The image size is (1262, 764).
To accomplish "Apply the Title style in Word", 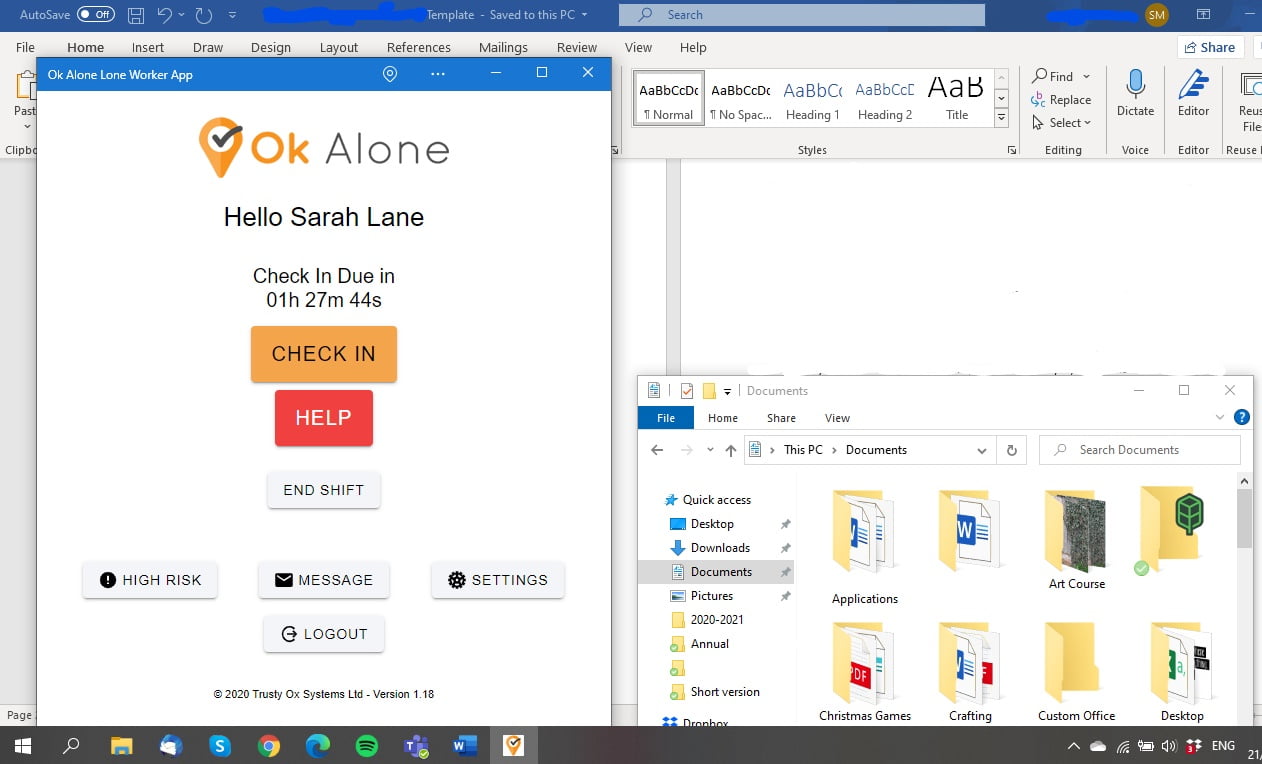I will pos(957,98).
